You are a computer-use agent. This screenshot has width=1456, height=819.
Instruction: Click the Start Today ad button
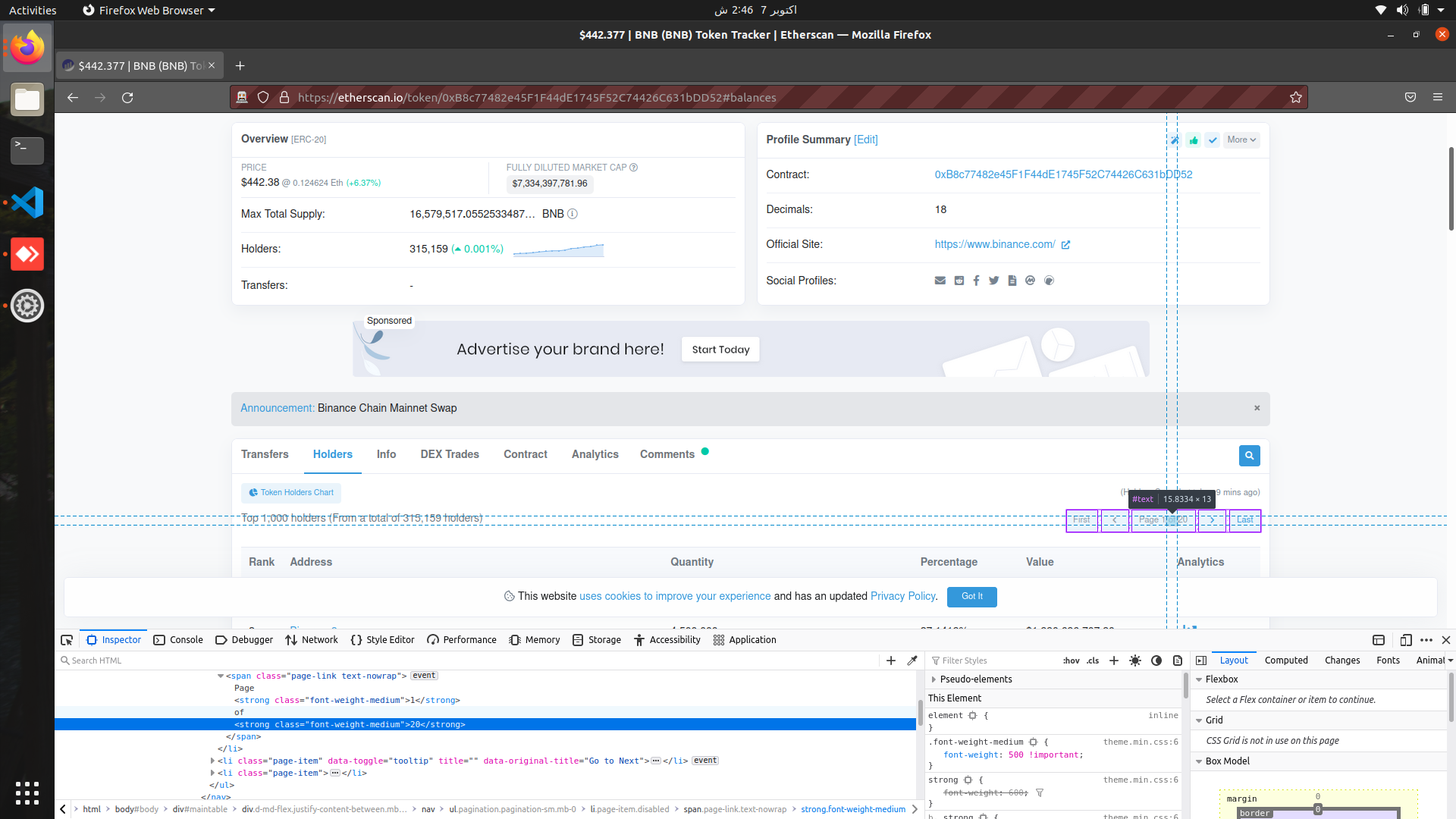coord(720,350)
